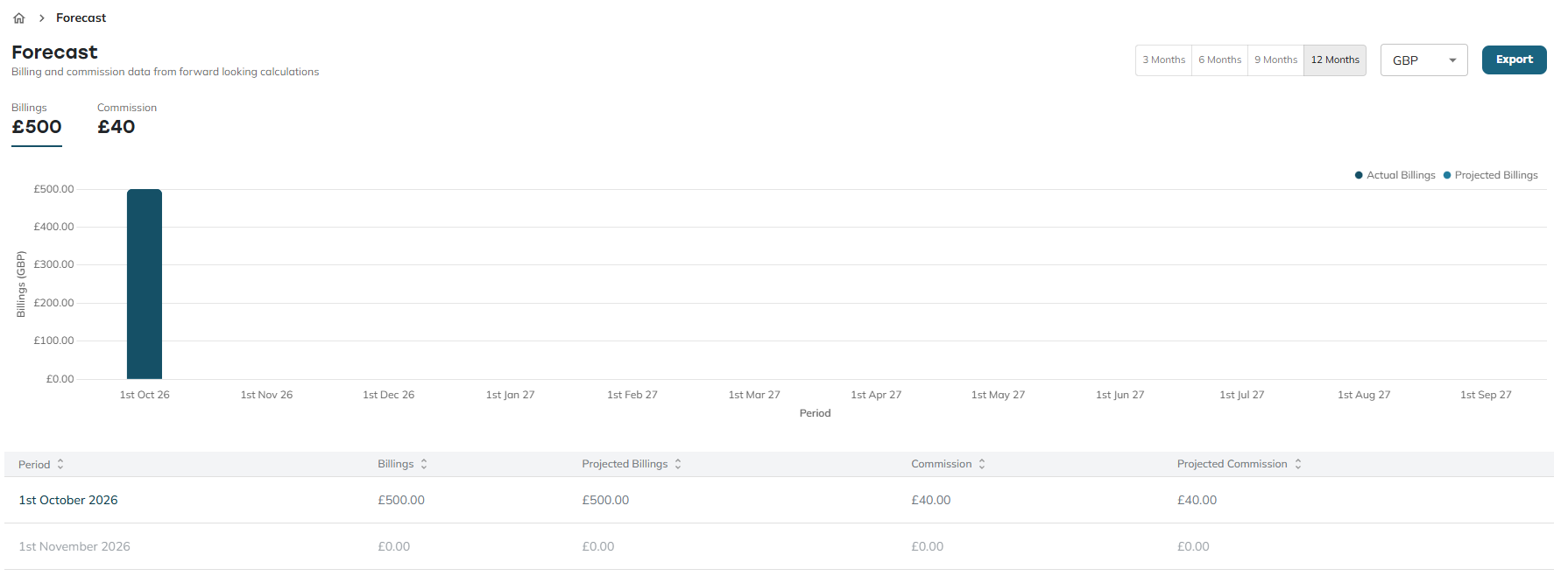Select the 6 Months range
The height and width of the screenshot is (583, 1568).
tap(1219, 60)
